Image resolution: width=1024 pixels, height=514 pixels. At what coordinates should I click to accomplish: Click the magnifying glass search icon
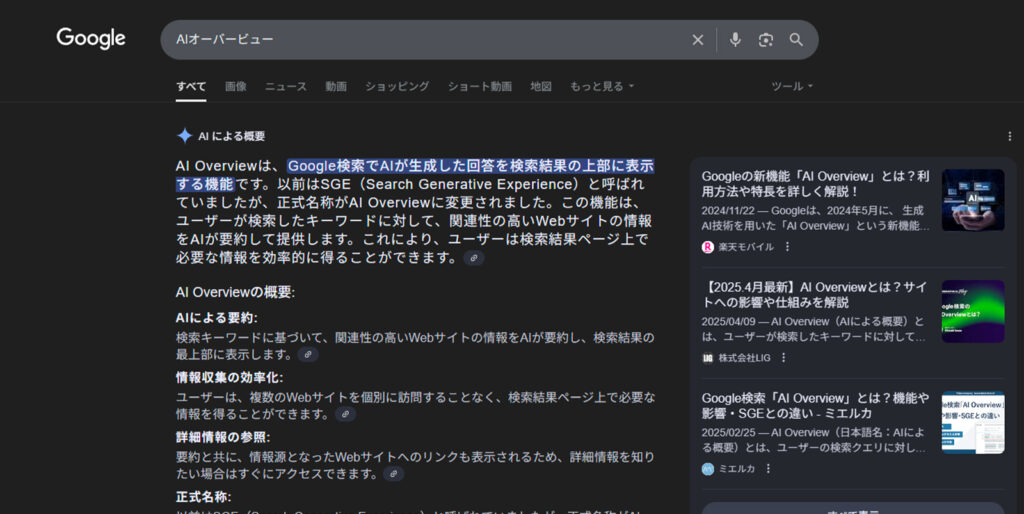coord(796,40)
